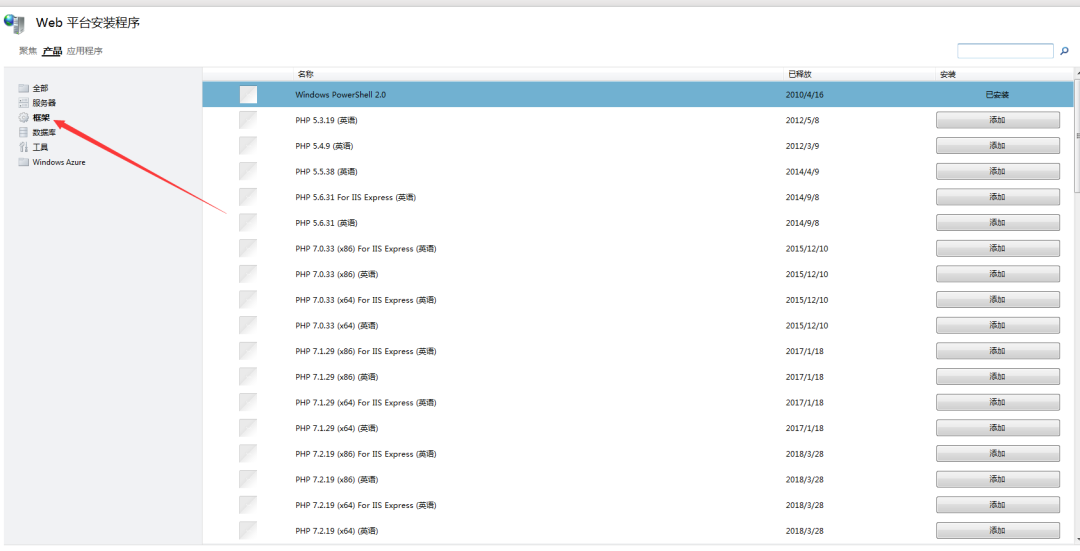Click icon of PHP 7.2.19 (x86) For IIS Express

[x=248, y=454]
